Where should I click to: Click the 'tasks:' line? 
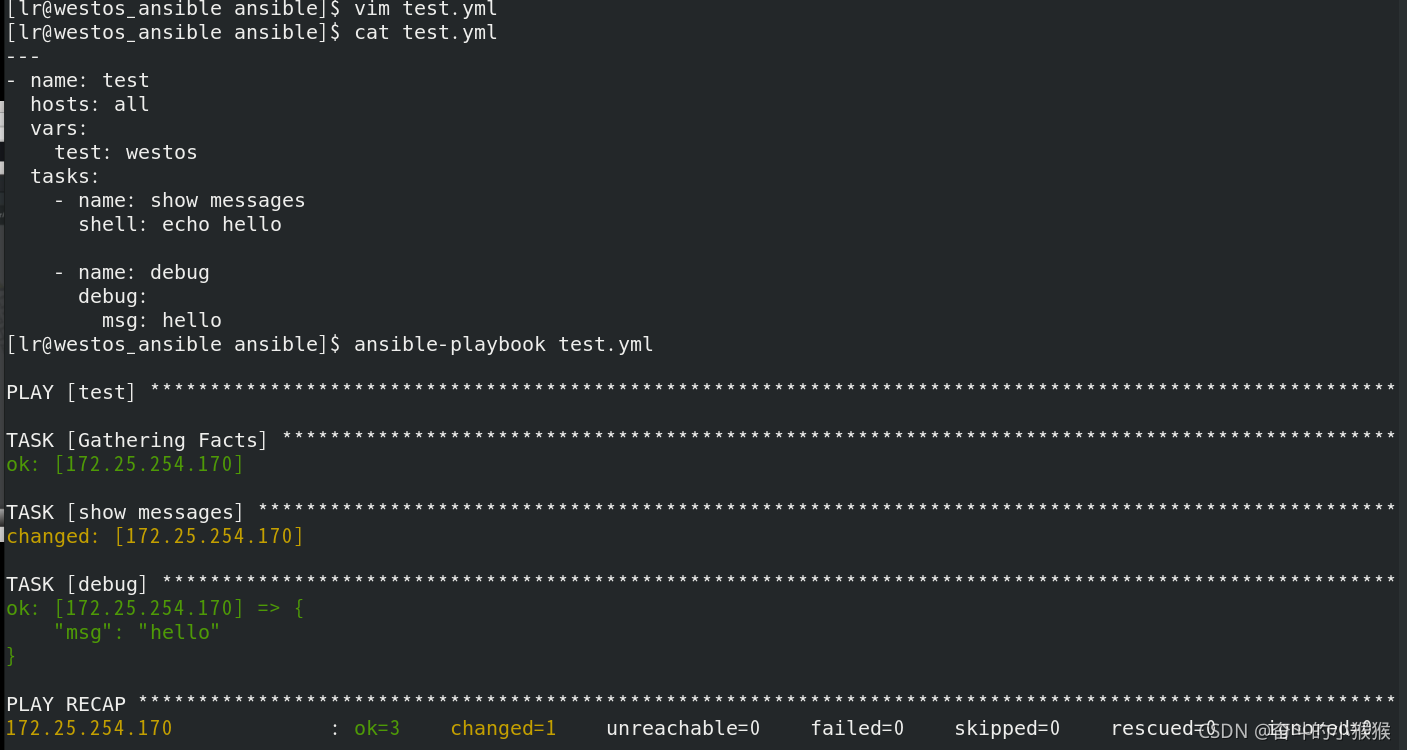pyautogui.click(x=66, y=176)
